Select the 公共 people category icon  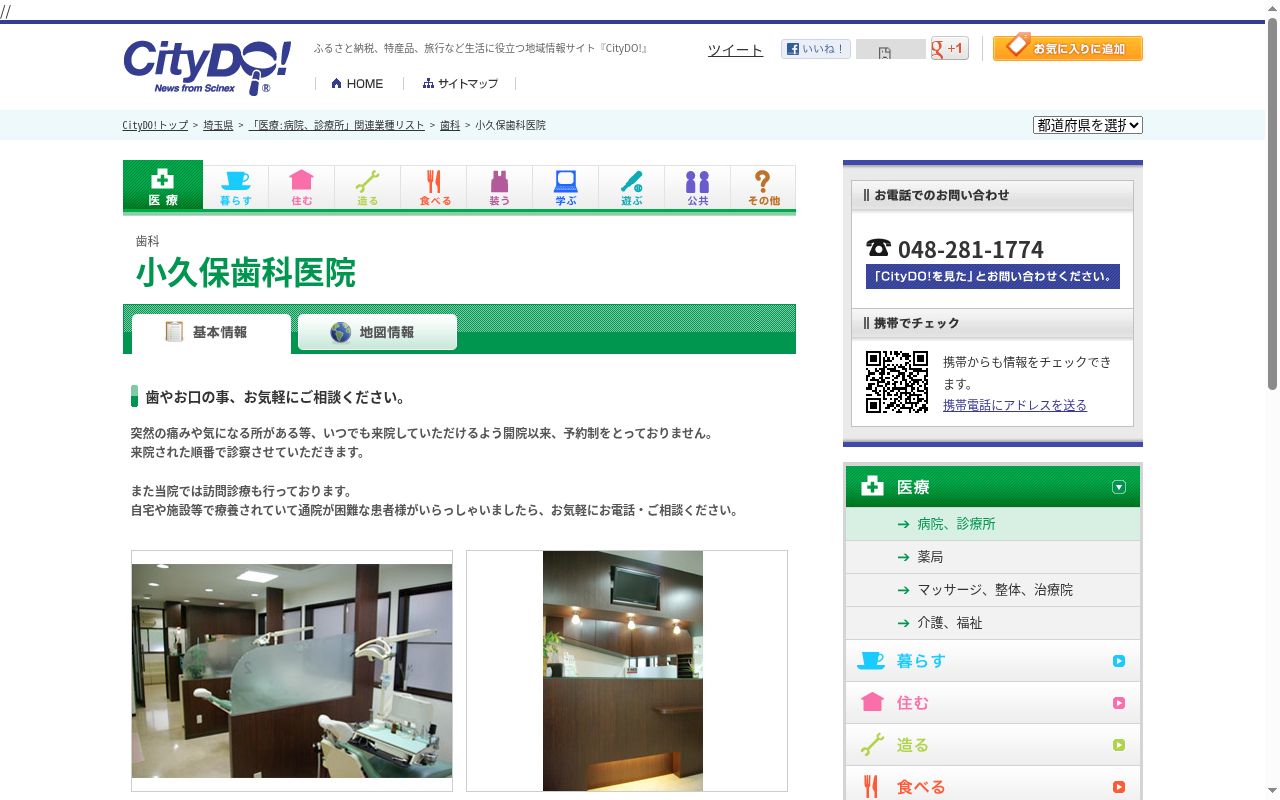[698, 187]
